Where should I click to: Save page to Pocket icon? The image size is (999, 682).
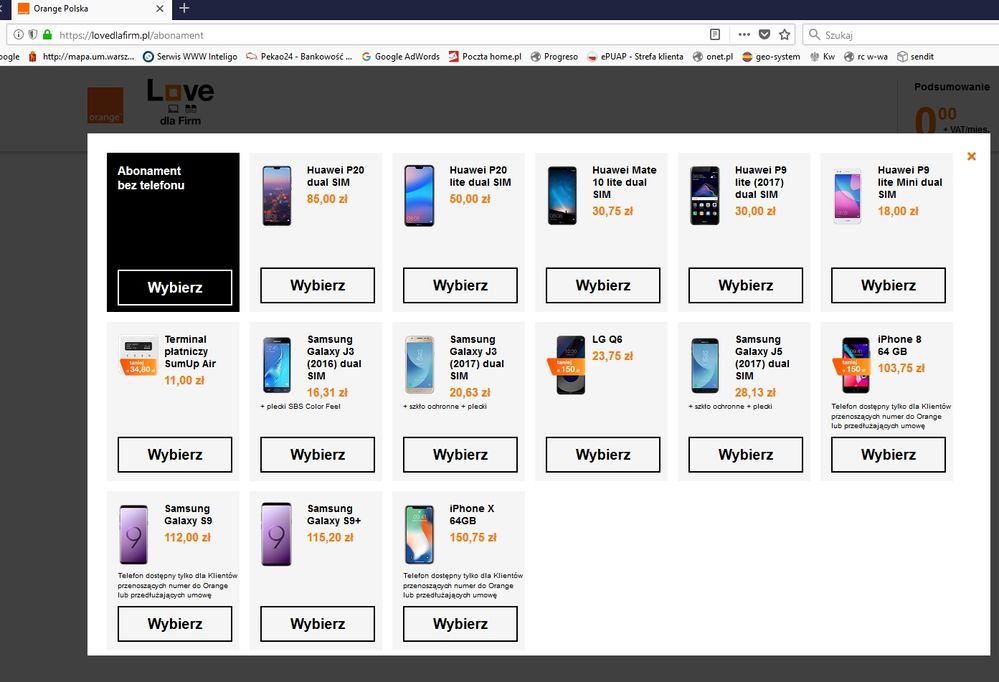pyautogui.click(x=765, y=34)
